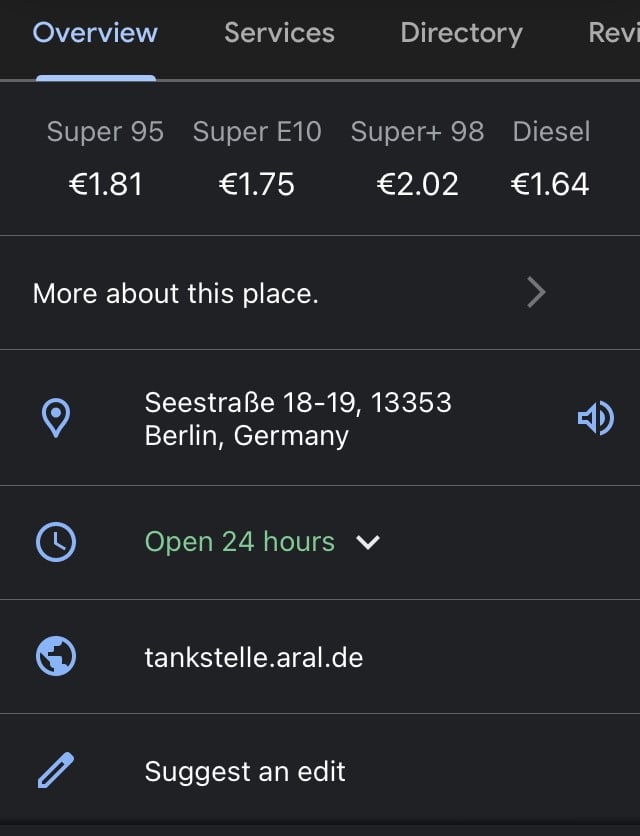Viewport: 640px width, 836px height.
Task: Click the globe website icon
Action: [56, 657]
